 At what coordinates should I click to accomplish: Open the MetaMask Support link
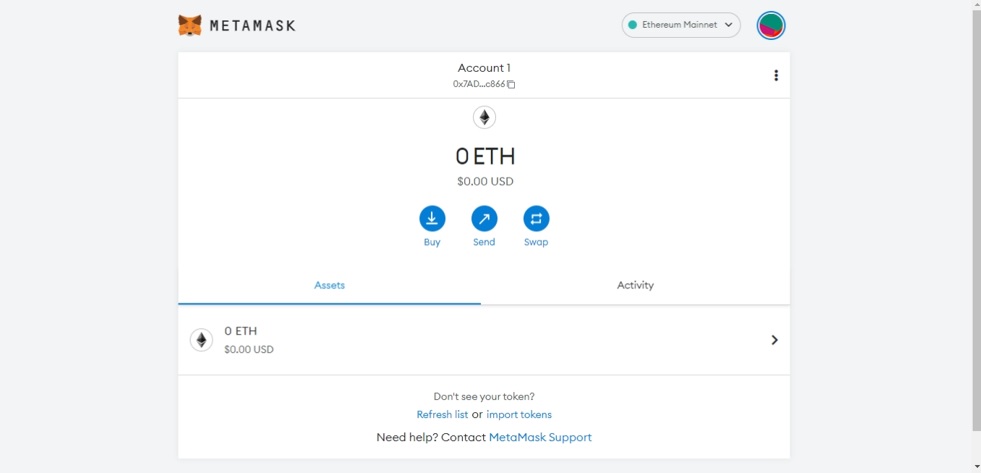(x=541, y=437)
